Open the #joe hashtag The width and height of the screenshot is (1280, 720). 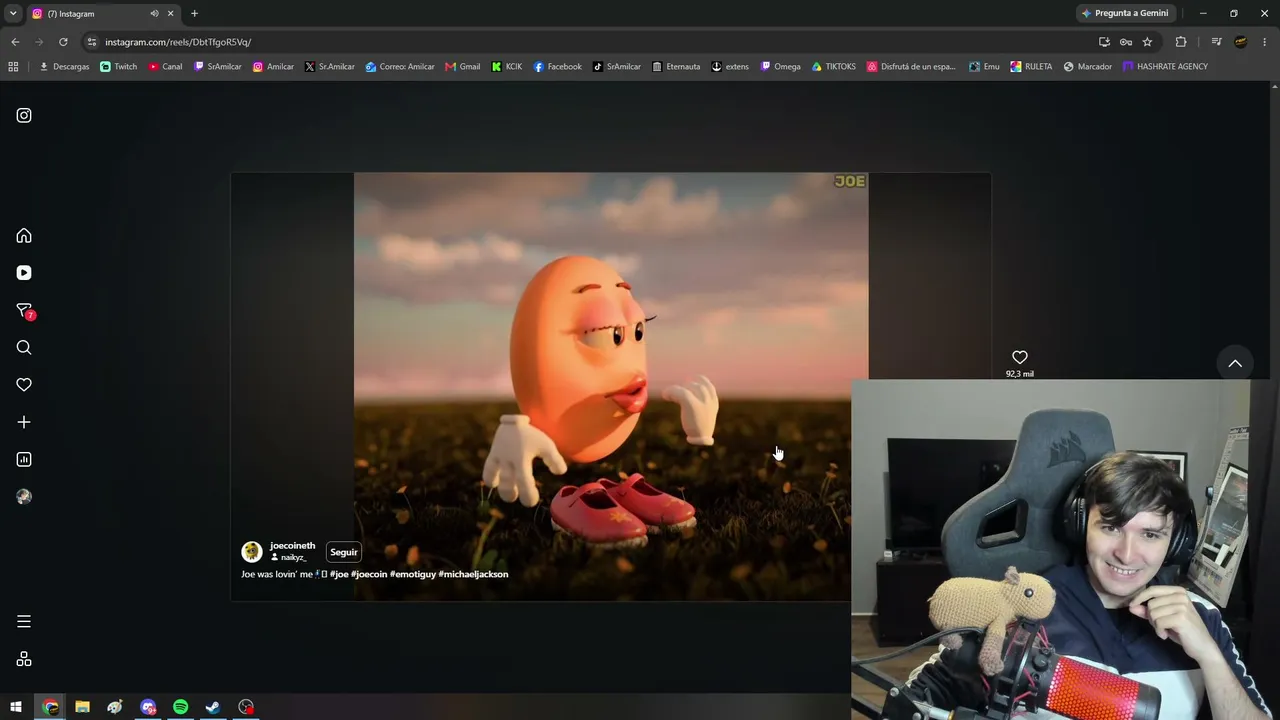339,574
